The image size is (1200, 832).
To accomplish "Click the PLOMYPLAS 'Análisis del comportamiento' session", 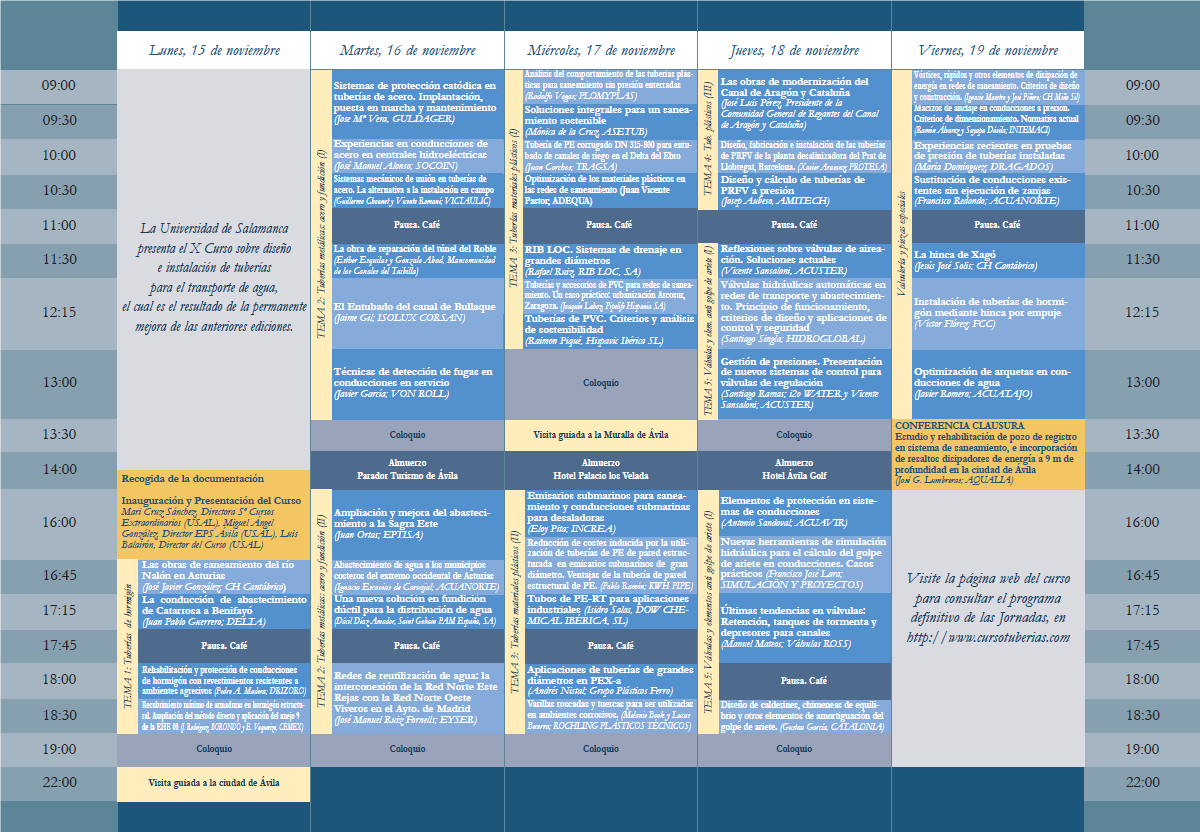I will click(x=610, y=85).
